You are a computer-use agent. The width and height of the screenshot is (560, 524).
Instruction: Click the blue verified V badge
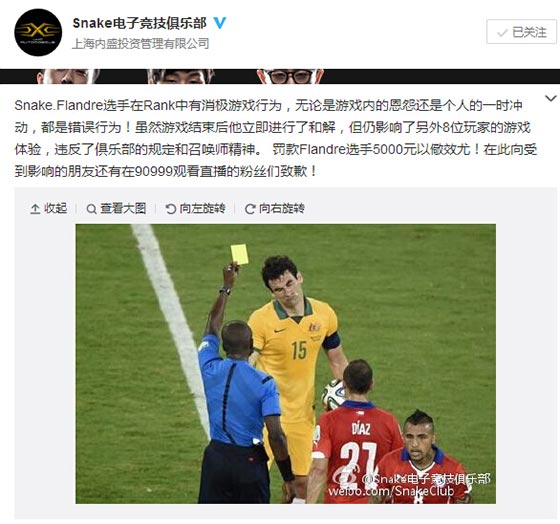click(x=220, y=23)
